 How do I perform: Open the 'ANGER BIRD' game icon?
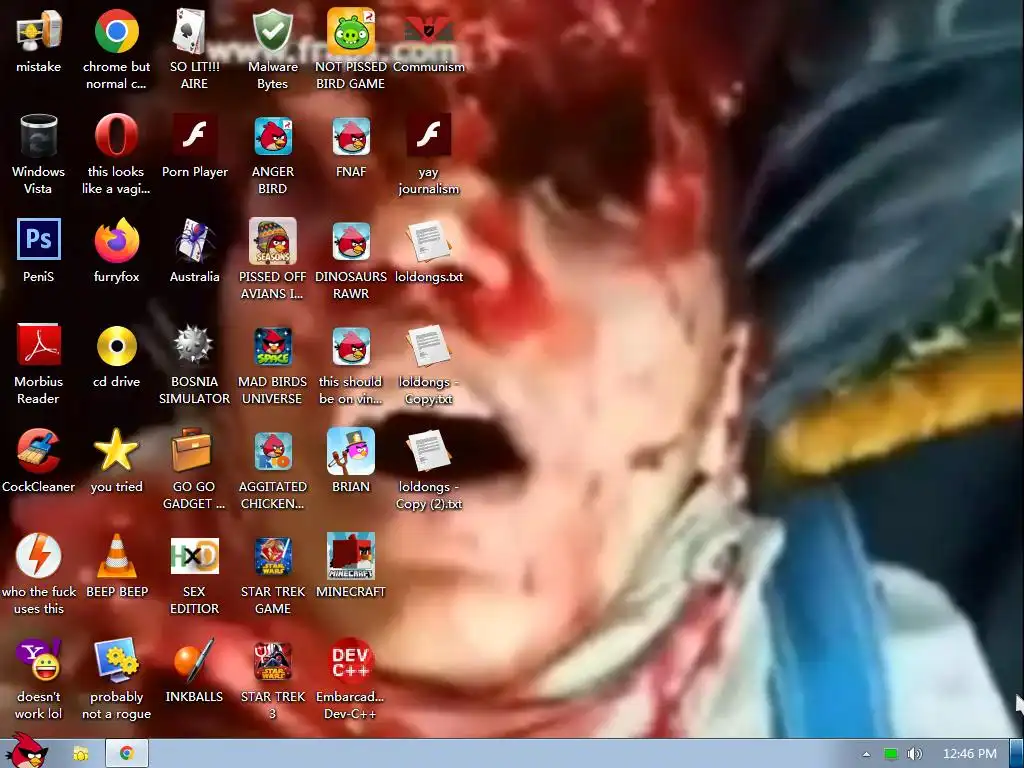pos(272,136)
